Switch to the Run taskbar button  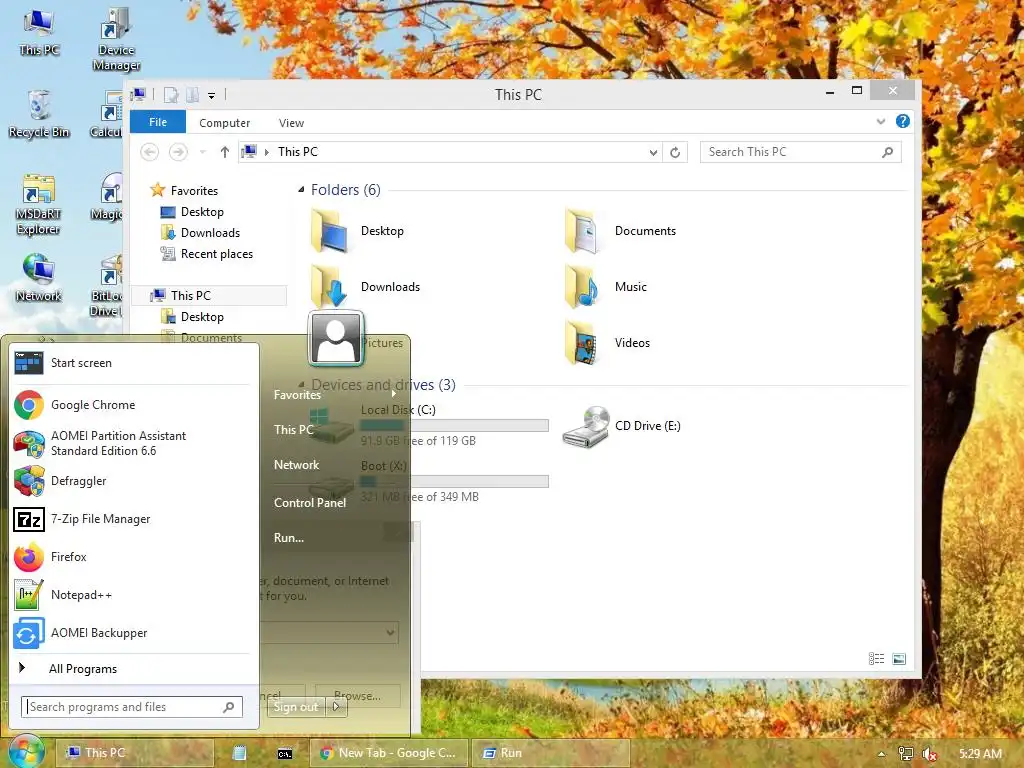click(550, 753)
